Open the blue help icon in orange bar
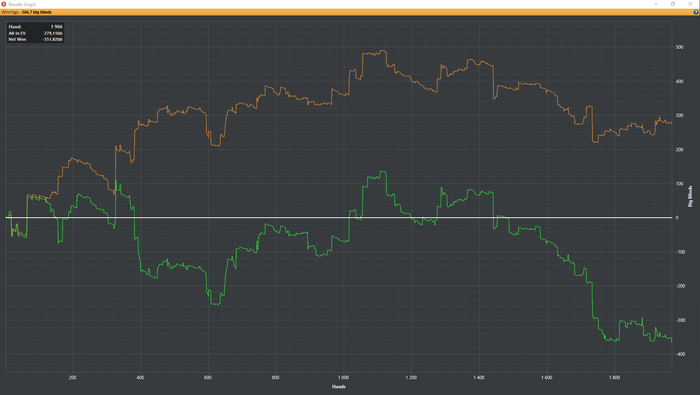Image resolution: width=700 pixels, height=395 pixels. 696,12
